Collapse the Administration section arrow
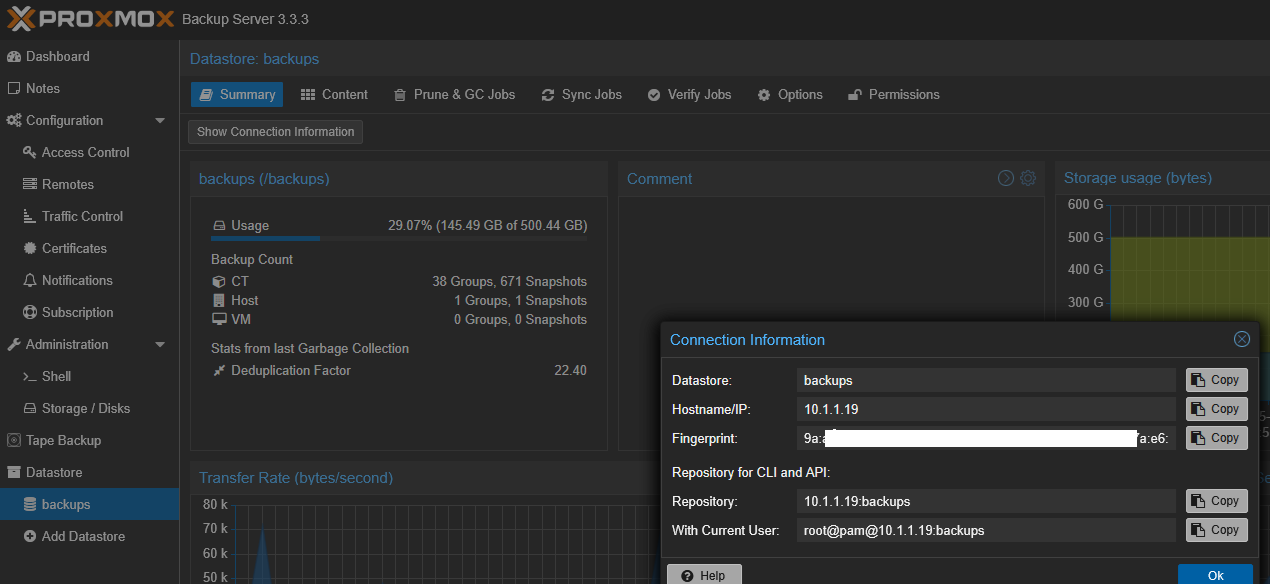 point(160,344)
